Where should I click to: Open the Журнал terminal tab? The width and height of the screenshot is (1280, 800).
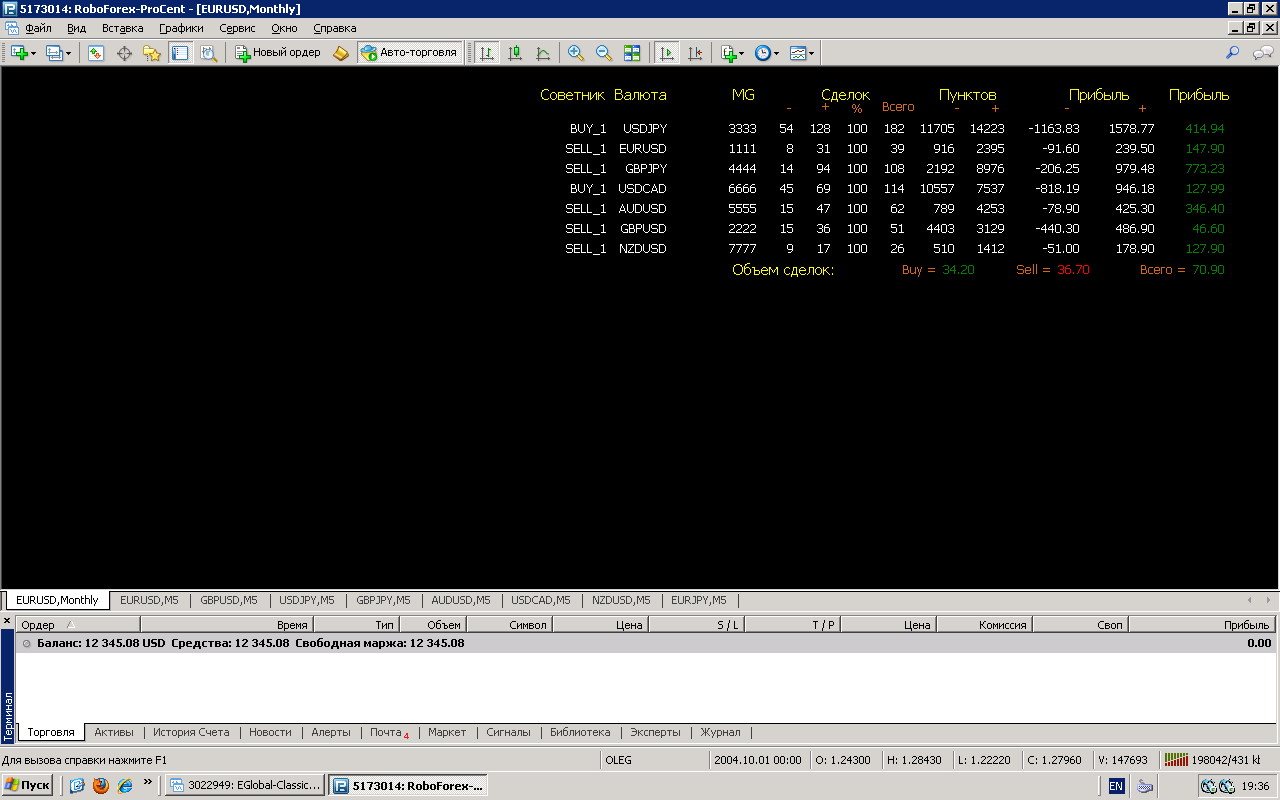720,732
